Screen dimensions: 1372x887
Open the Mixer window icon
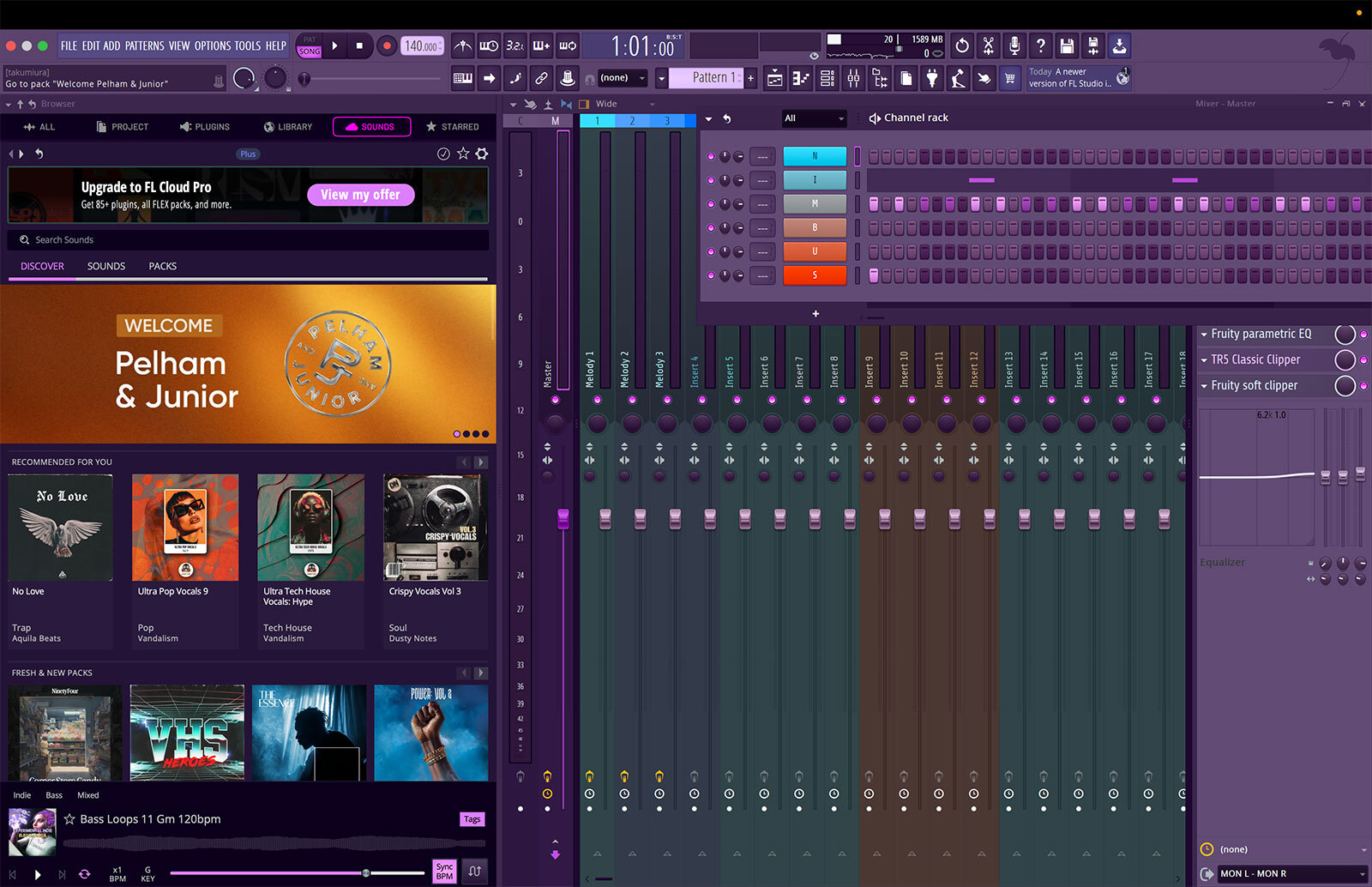[x=853, y=79]
